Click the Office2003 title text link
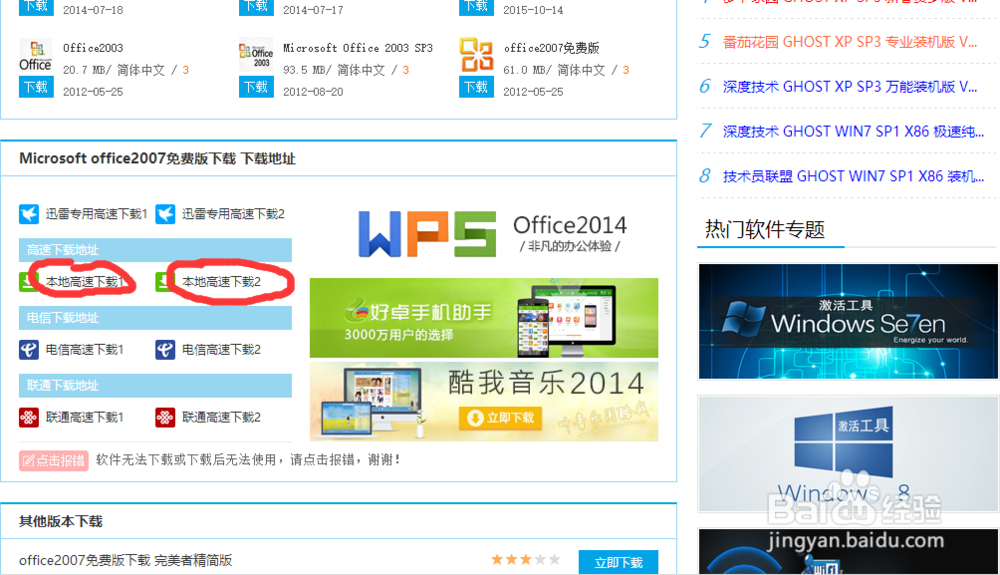Screen dimensions: 1000x575 click(x=93, y=48)
